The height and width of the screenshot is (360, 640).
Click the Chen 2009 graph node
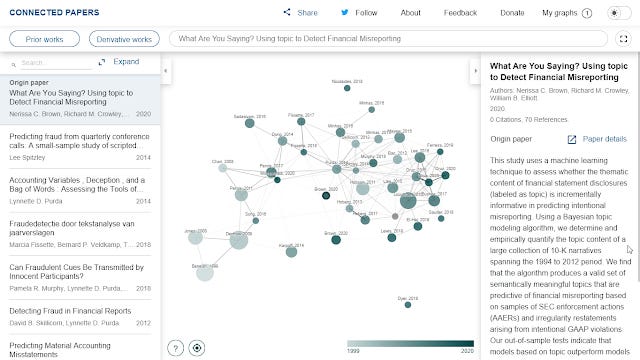222,168
